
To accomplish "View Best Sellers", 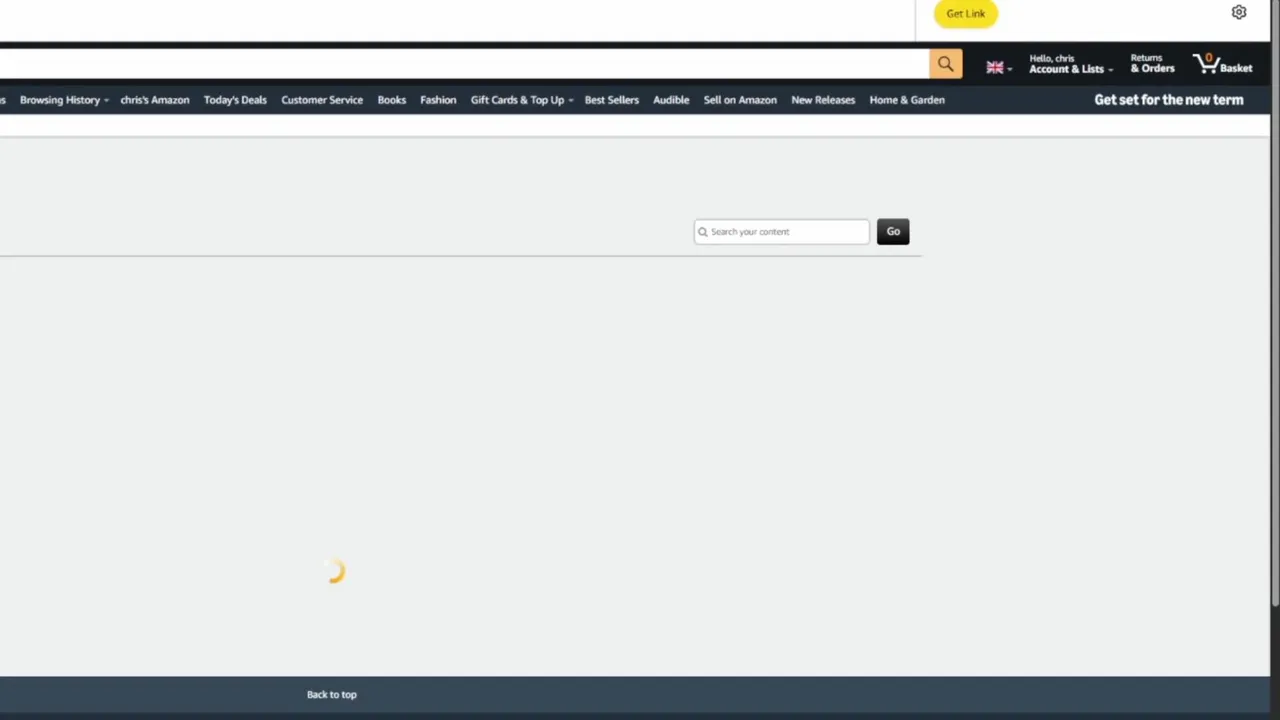I will coord(612,100).
